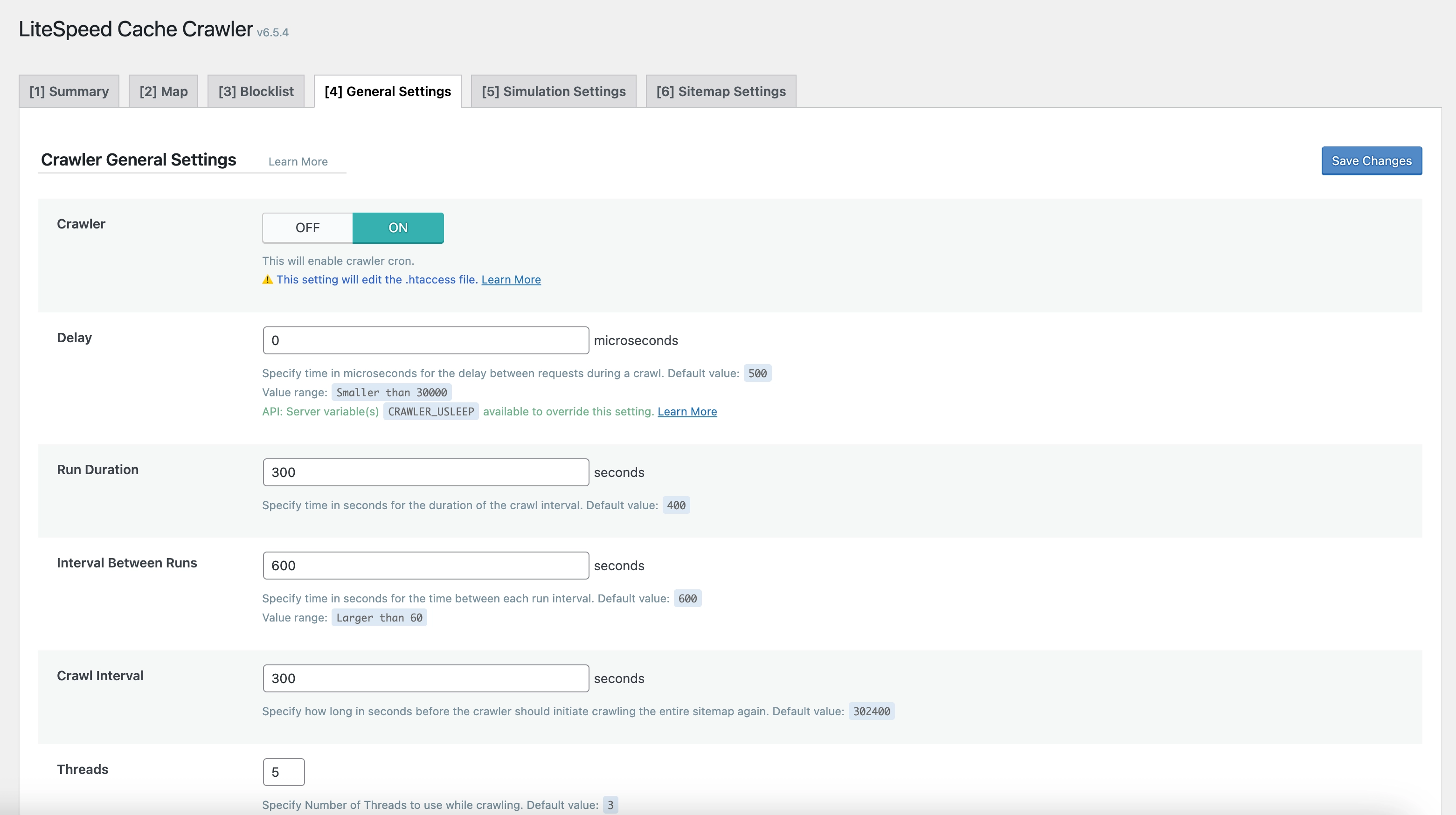Click the Save Changes button

(x=1371, y=161)
